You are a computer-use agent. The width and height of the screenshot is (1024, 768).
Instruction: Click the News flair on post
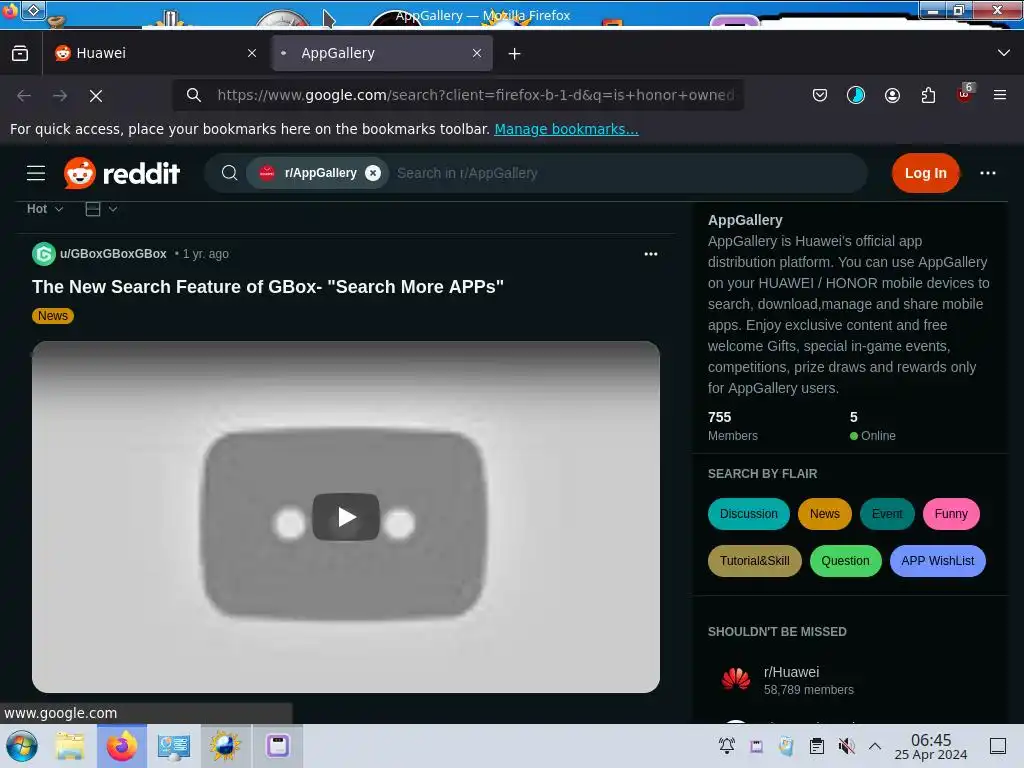tap(53, 316)
